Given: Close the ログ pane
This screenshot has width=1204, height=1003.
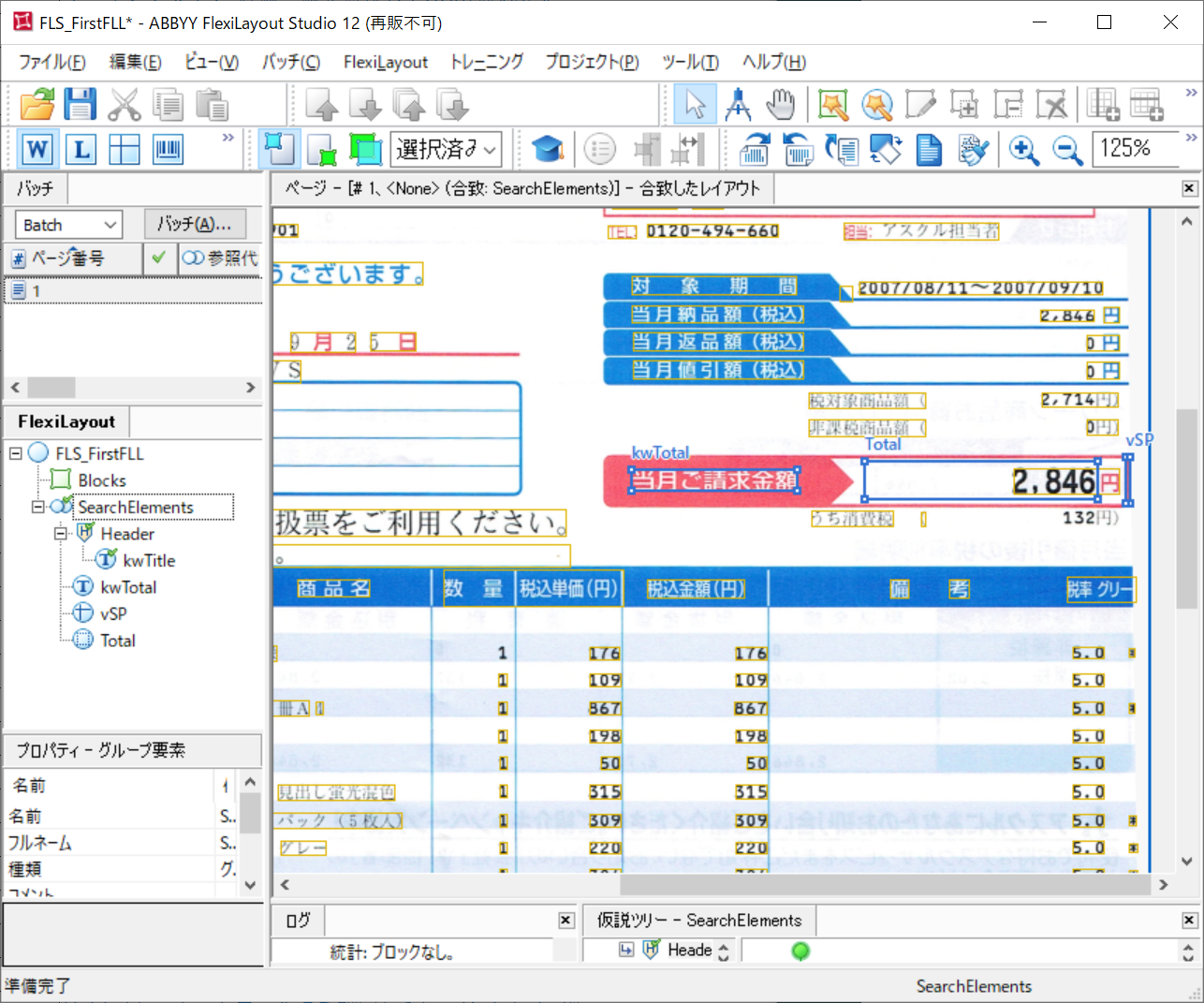Looking at the screenshot, I should pyautogui.click(x=565, y=921).
